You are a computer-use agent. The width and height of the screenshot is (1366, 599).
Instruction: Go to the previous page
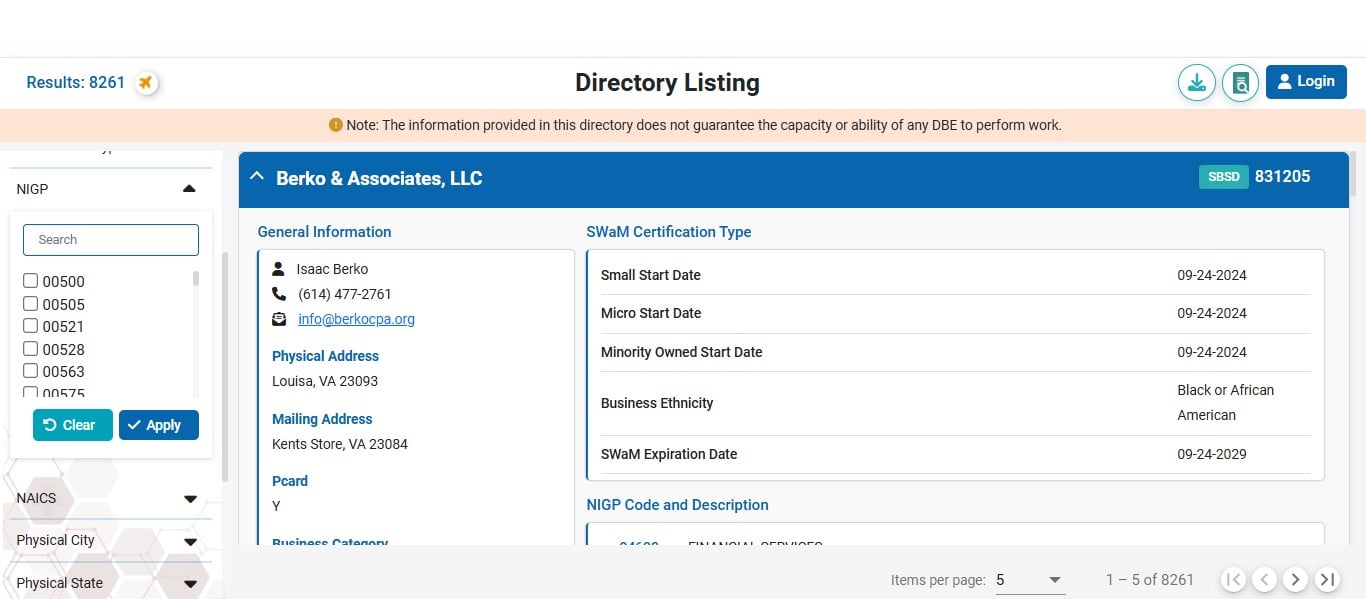(x=1264, y=579)
